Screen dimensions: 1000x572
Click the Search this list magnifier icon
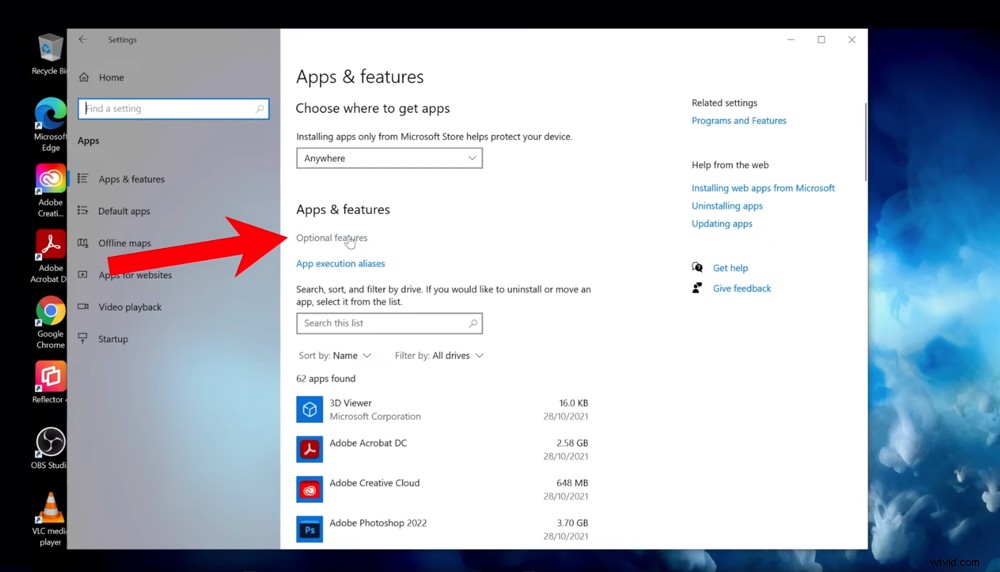[473, 323]
